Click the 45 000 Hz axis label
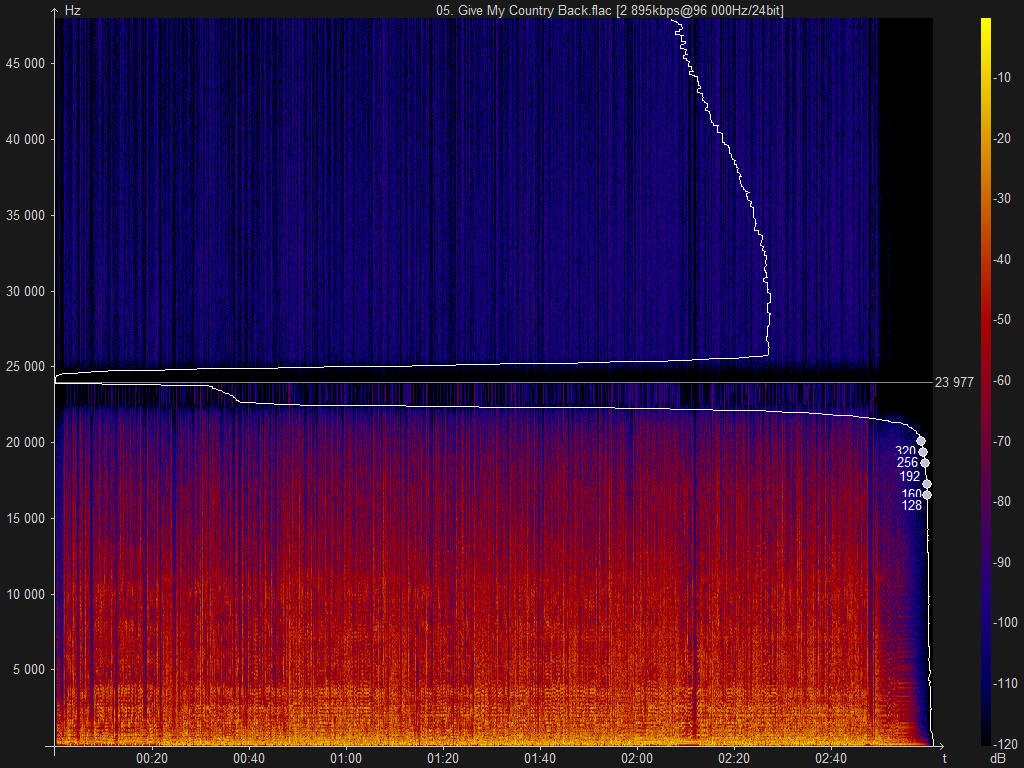 click(25, 63)
